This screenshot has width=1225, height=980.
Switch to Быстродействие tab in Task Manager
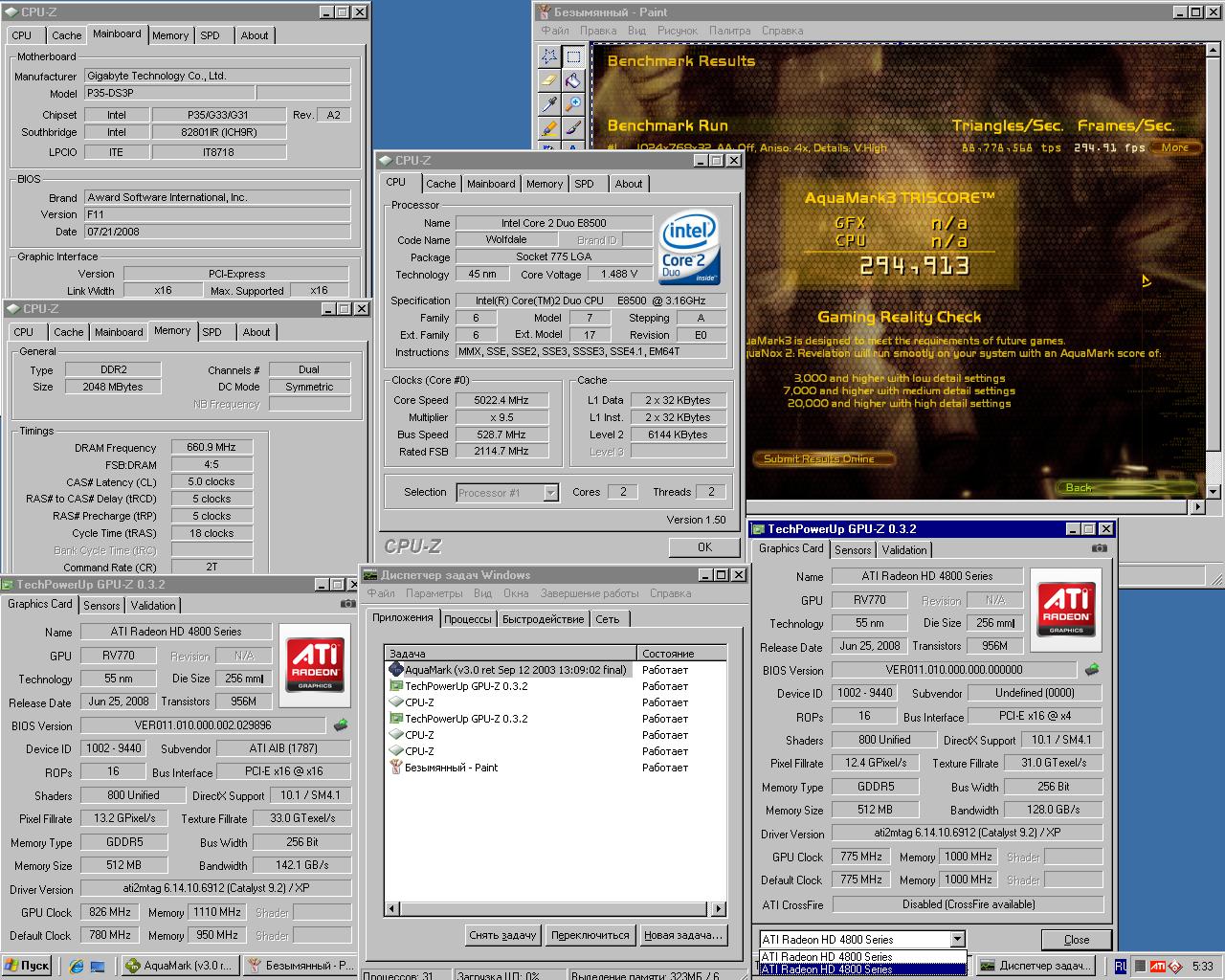click(543, 619)
